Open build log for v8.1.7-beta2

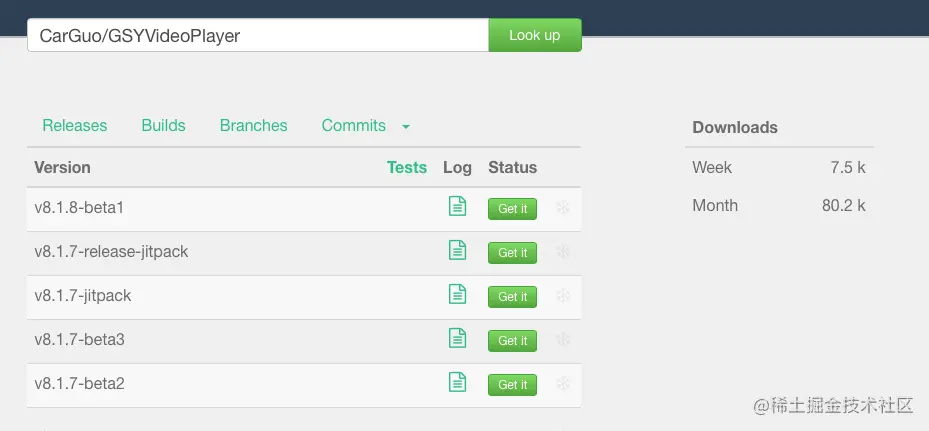457,382
